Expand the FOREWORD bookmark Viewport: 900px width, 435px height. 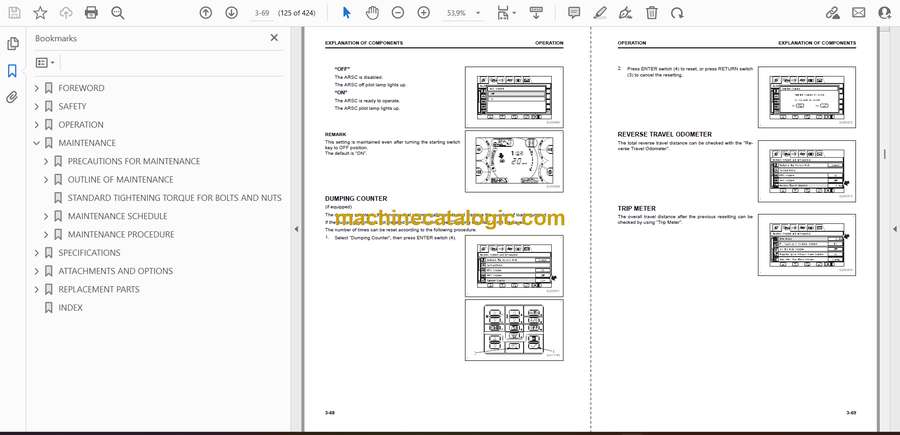tap(37, 88)
